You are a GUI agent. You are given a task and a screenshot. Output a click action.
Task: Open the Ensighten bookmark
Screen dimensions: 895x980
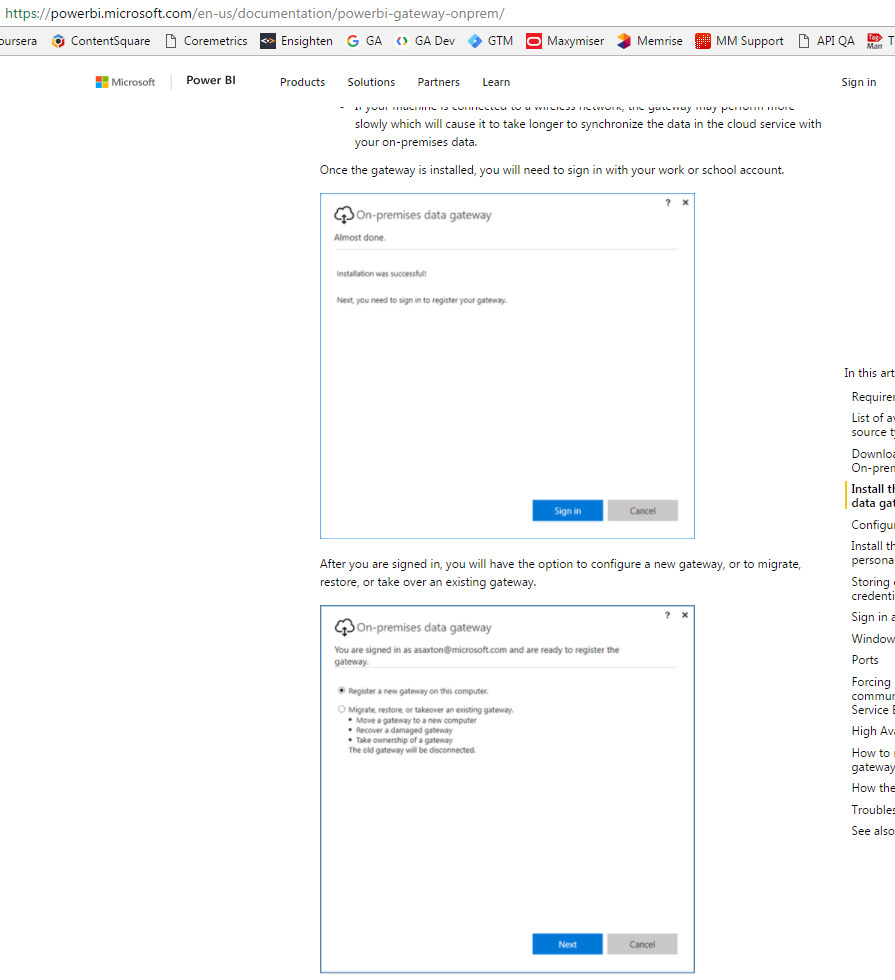[x=297, y=41]
